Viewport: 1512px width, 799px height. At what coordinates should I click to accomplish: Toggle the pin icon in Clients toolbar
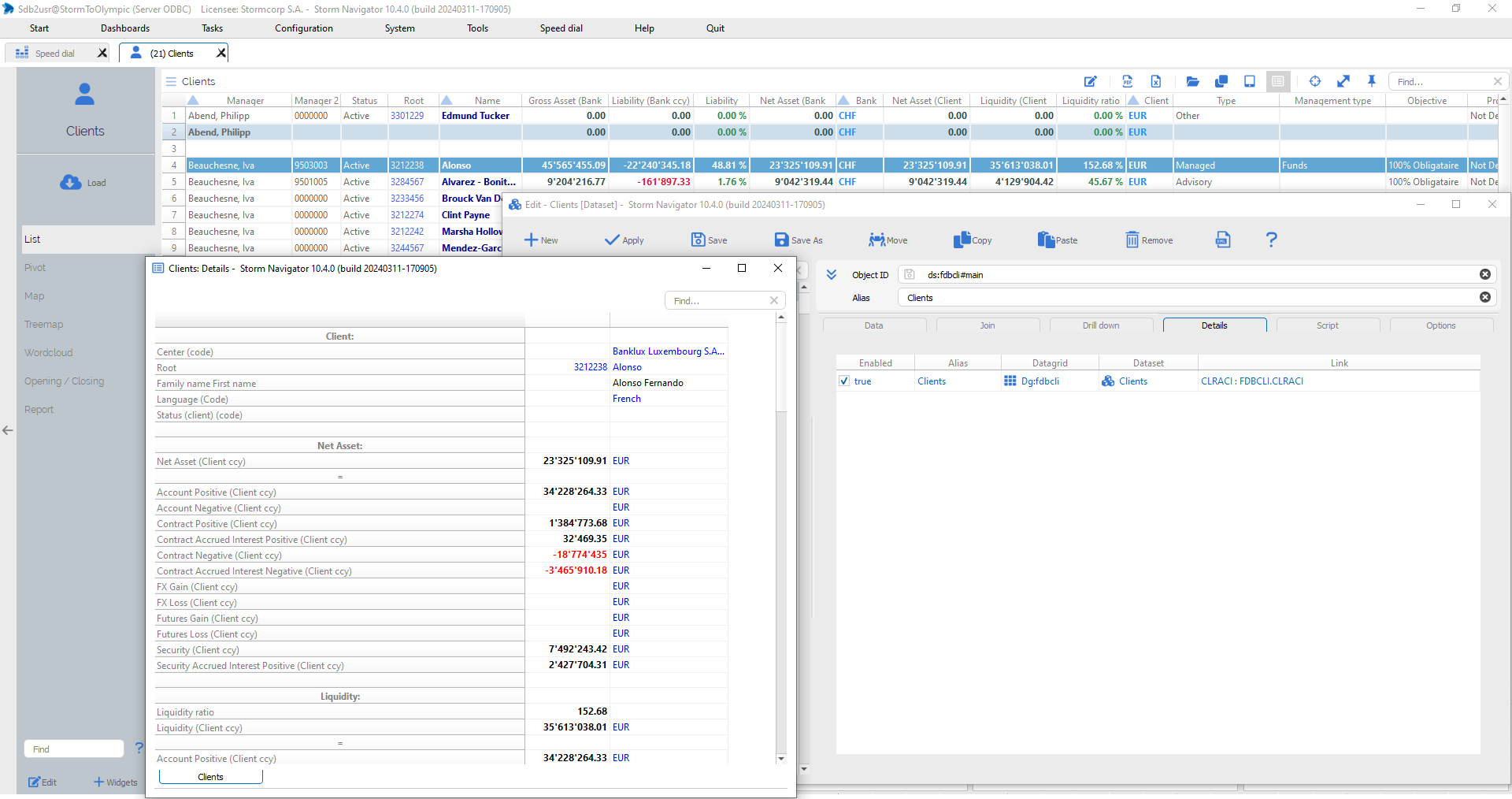1372,81
